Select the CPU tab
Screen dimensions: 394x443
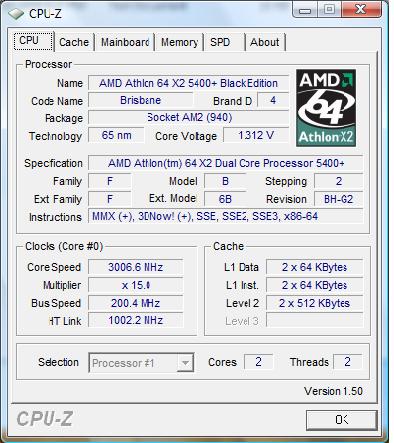[x=33, y=41]
